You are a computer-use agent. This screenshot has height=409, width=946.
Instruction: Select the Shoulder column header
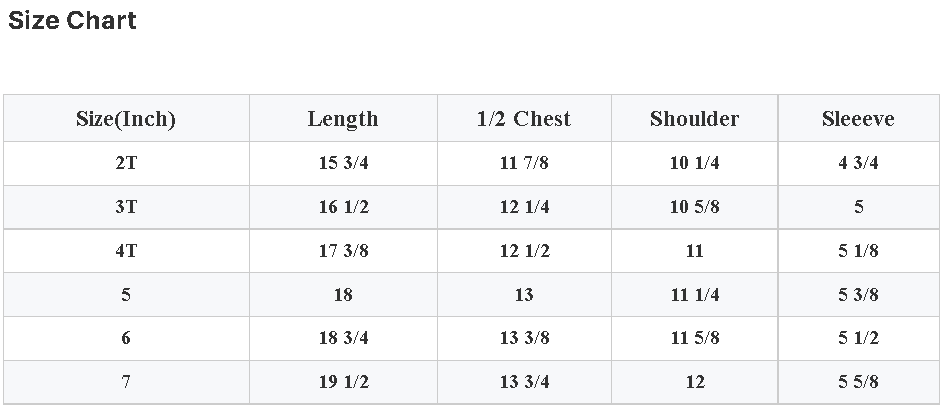click(x=694, y=119)
